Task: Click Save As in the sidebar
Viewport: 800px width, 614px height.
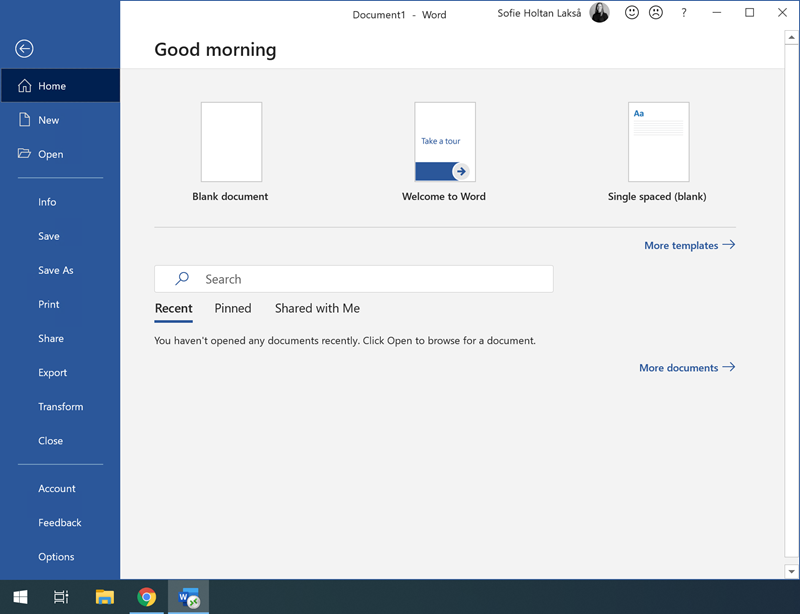Action: pos(60,271)
